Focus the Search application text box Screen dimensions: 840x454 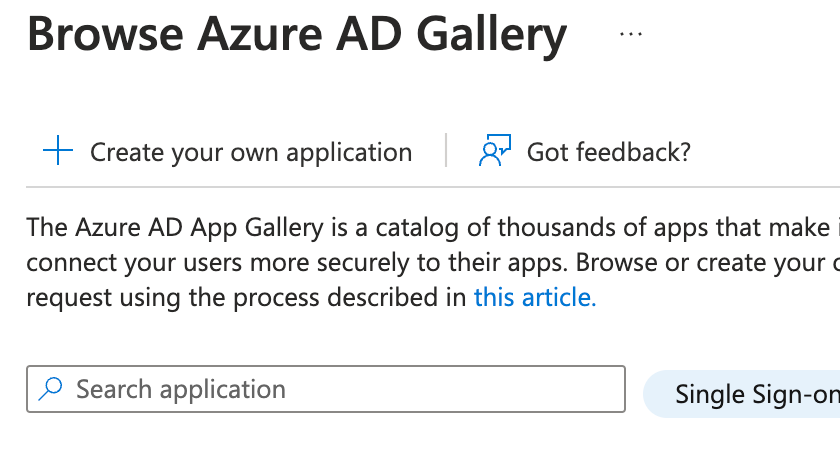click(326, 389)
